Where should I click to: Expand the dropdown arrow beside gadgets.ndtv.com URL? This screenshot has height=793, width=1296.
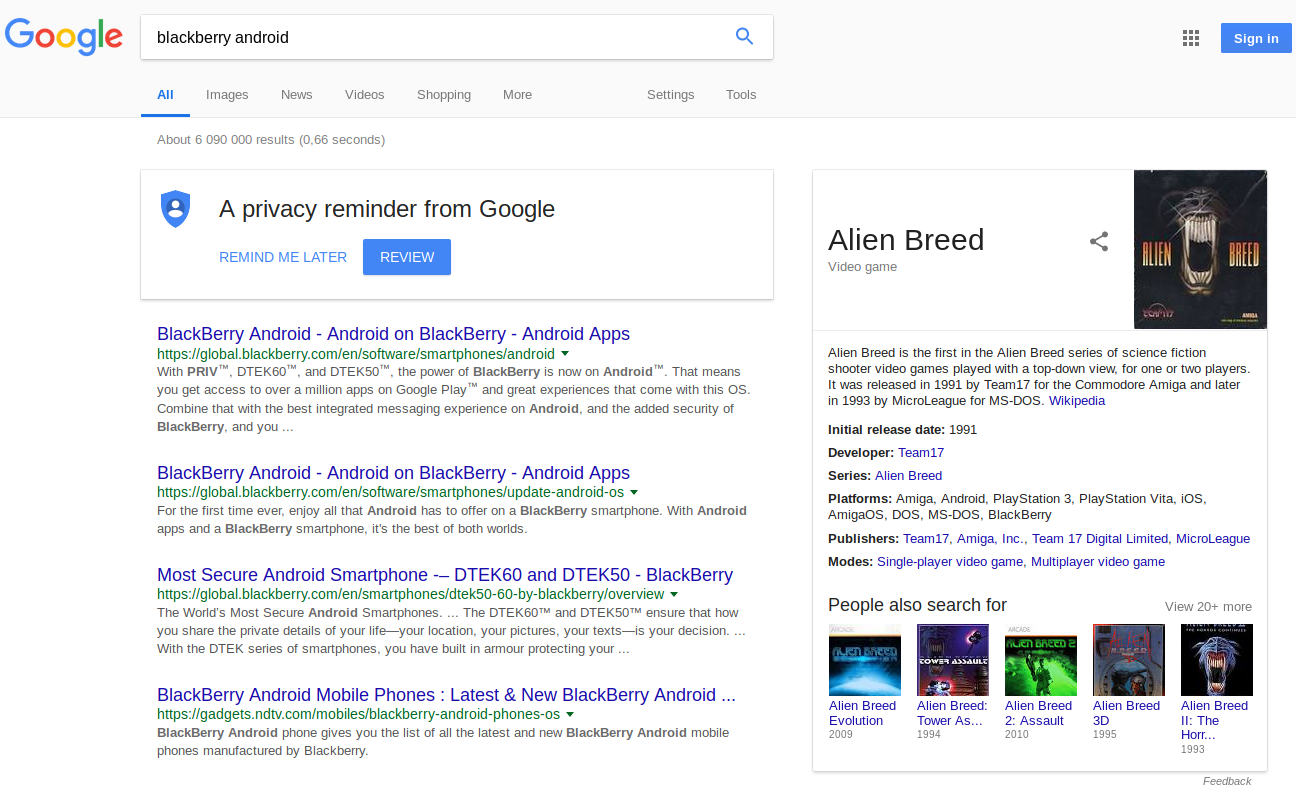(x=570, y=715)
